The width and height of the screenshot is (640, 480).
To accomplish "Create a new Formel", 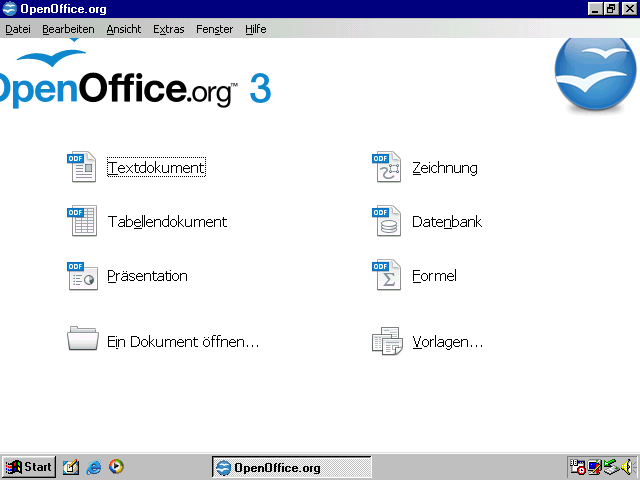I will [434, 276].
